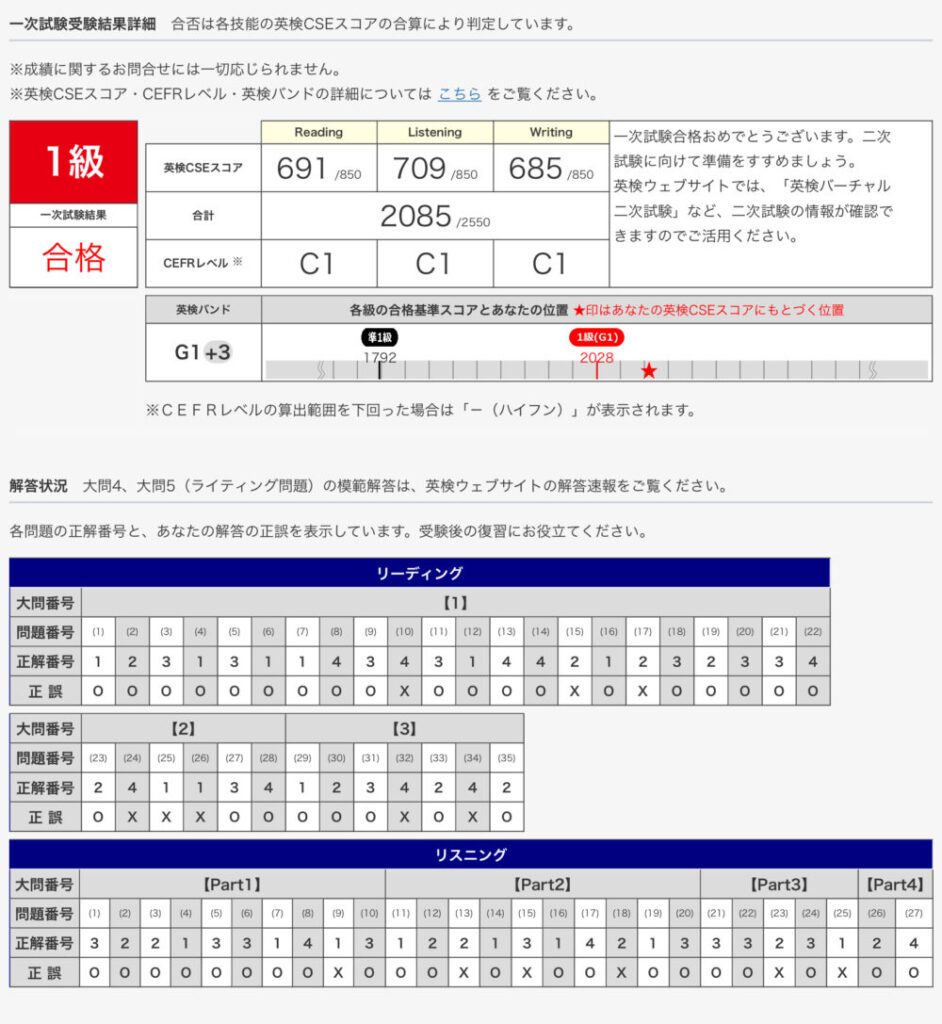Click the total score 2085
This screenshot has height=1024, width=942.
click(417, 217)
